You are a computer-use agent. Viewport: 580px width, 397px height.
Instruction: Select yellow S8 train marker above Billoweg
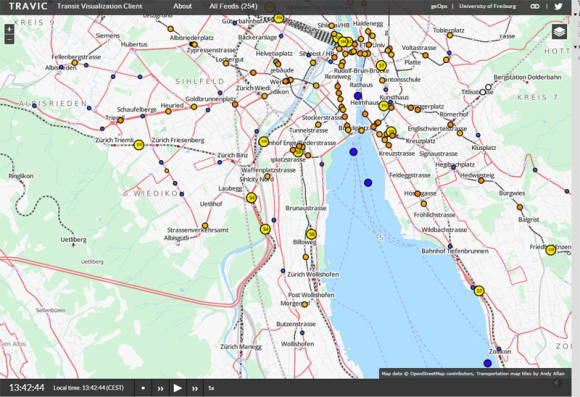coord(311,234)
